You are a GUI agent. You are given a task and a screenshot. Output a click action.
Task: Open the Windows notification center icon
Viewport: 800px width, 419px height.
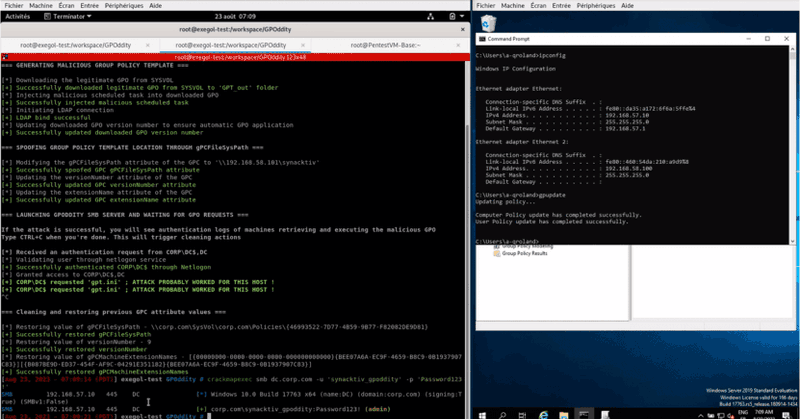(788, 415)
